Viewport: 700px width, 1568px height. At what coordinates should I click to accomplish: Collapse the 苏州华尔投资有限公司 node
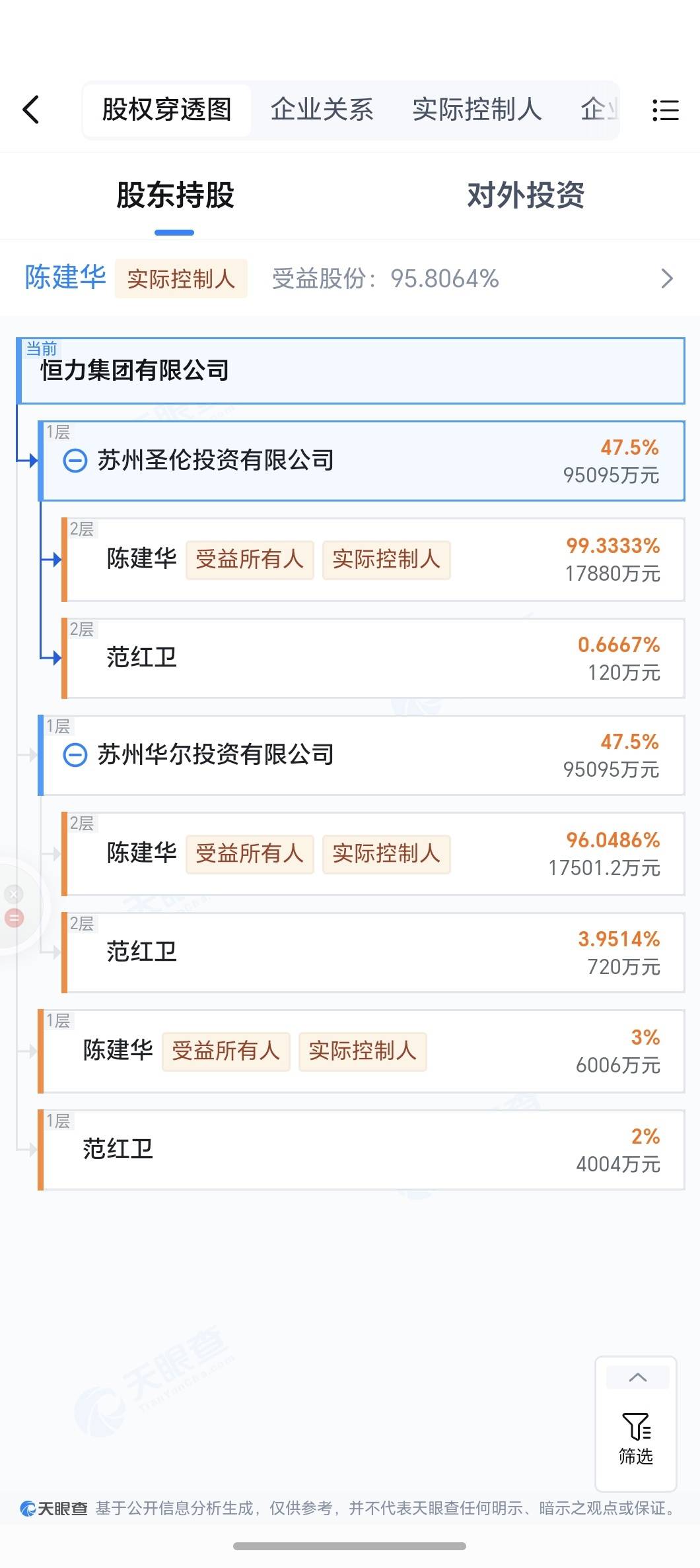[75, 754]
